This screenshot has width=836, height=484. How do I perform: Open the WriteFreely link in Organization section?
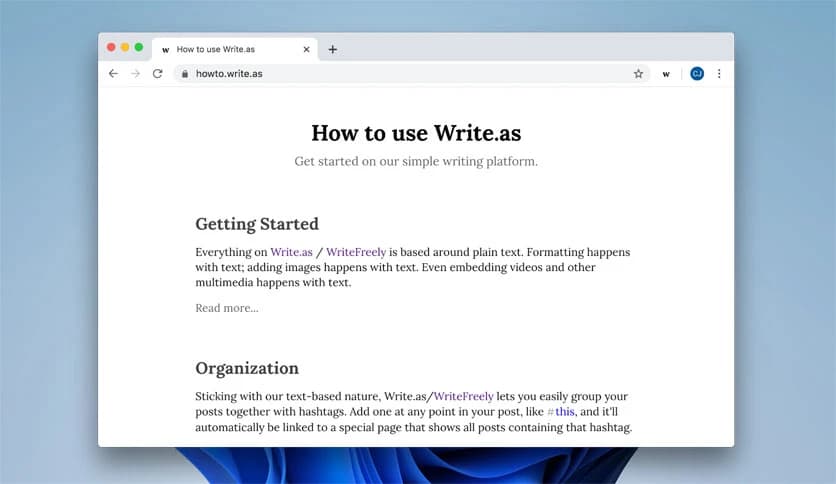(x=463, y=396)
